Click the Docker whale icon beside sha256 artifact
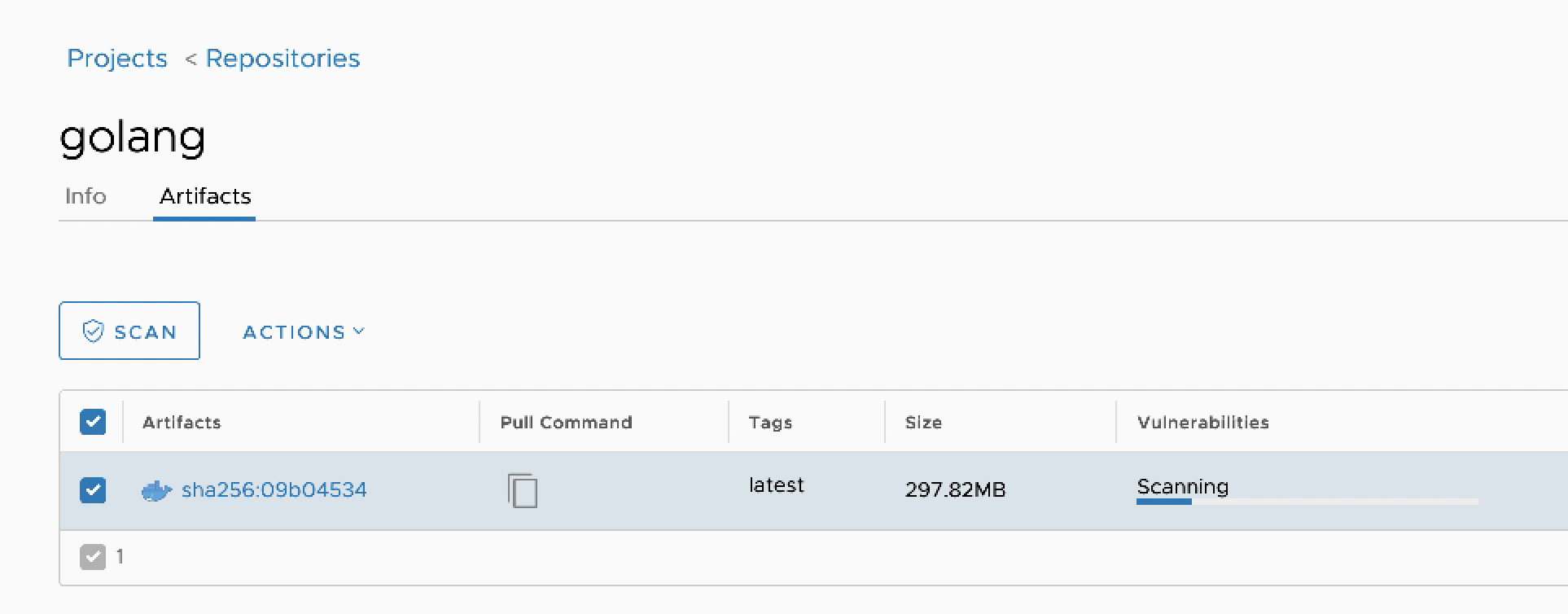The image size is (1568, 614). point(156,490)
